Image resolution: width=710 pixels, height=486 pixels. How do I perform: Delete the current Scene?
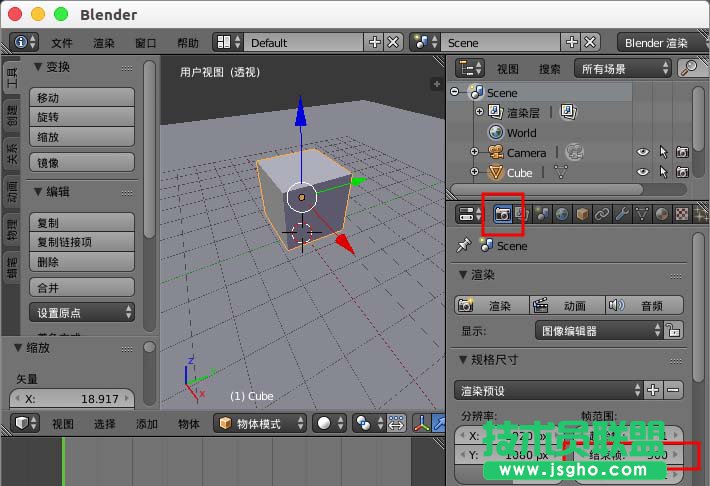[x=590, y=42]
